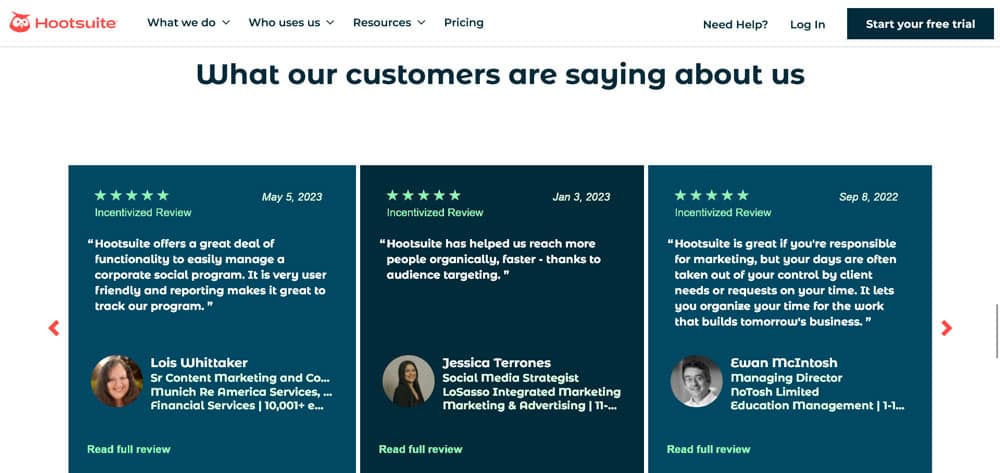Viewport: 1000px width, 473px height.
Task: Click Log In in the header
Action: [x=807, y=24]
